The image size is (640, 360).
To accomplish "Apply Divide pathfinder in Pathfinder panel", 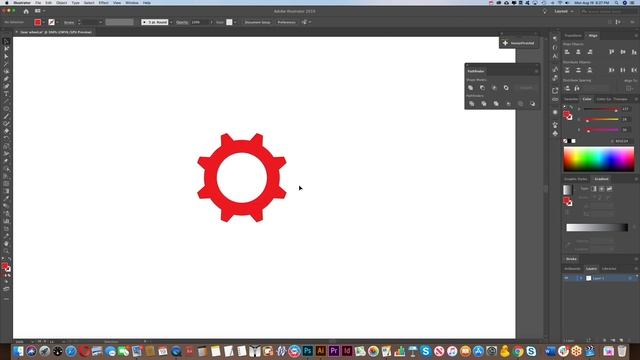I will (x=472, y=104).
